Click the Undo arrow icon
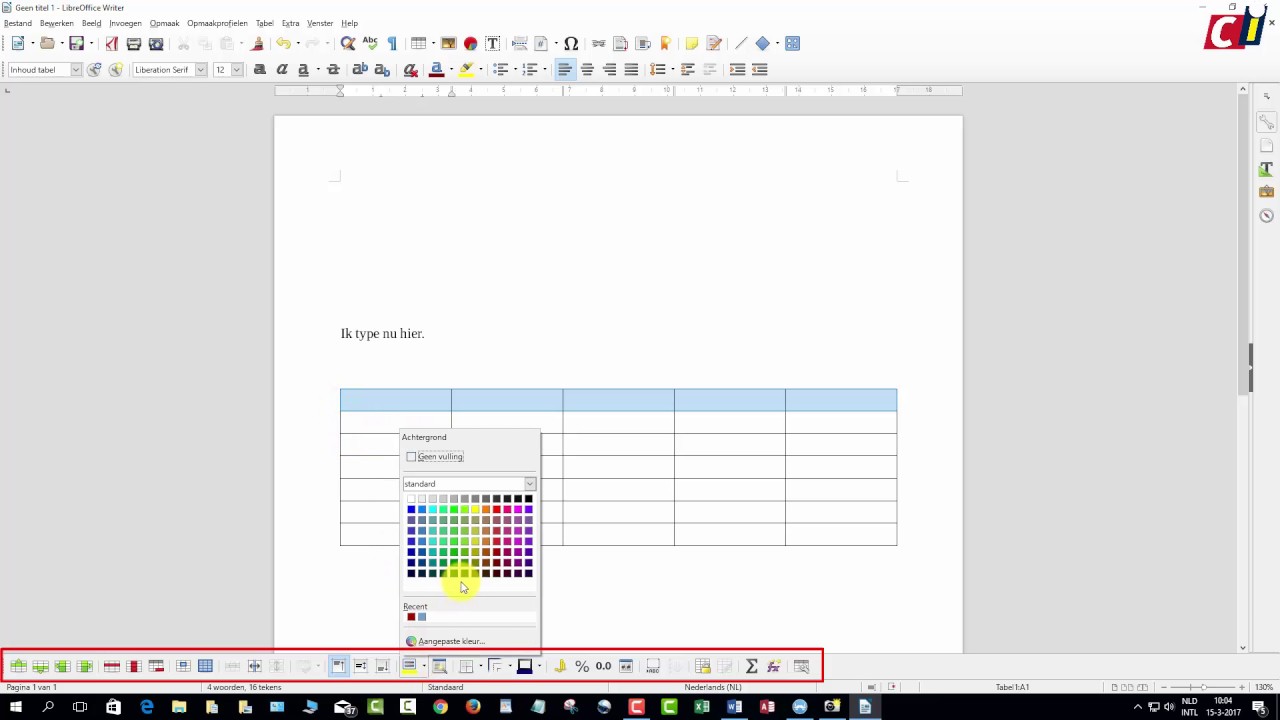The image size is (1280, 720). (x=283, y=43)
